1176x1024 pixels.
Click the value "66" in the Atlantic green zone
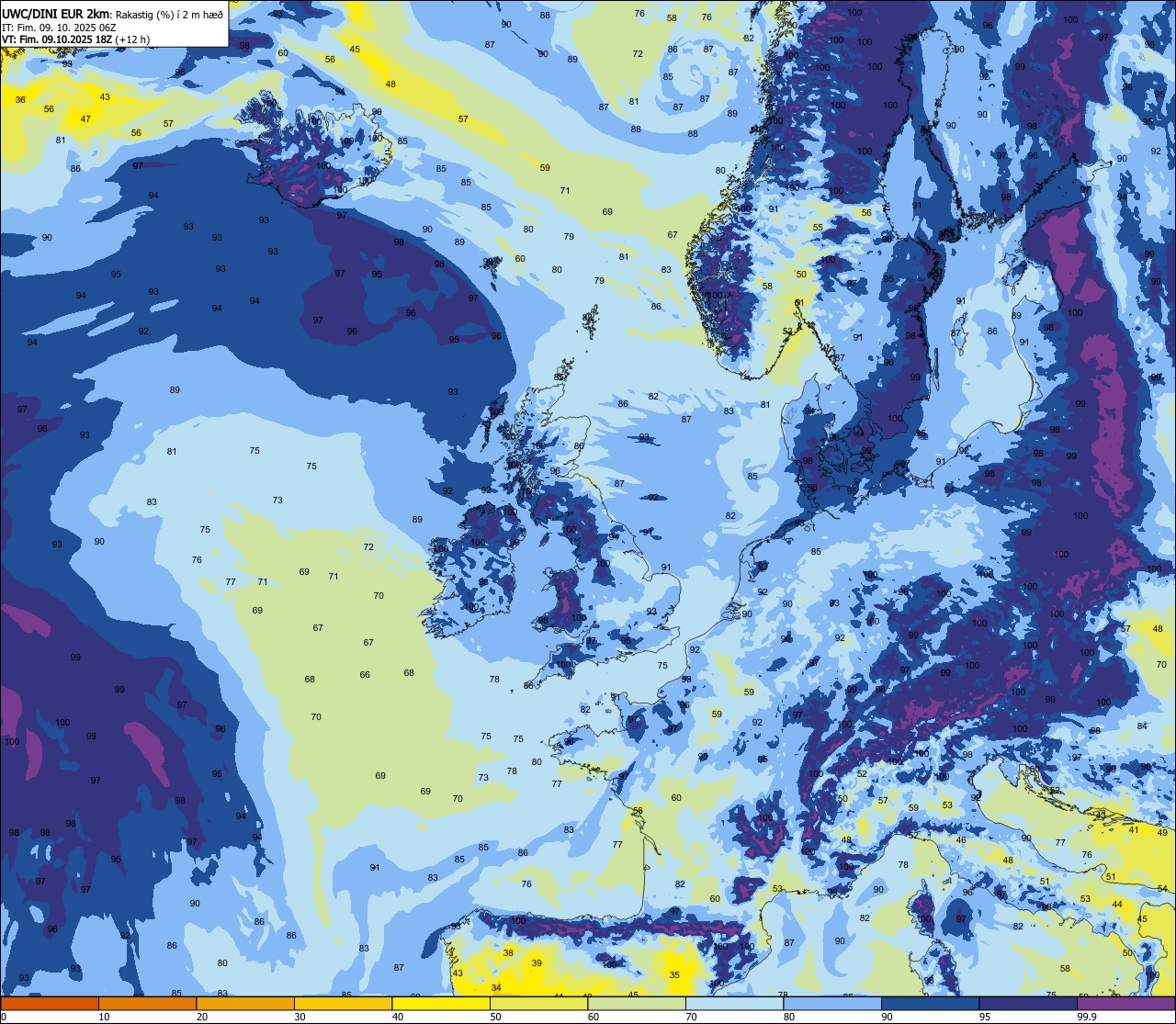coord(365,674)
